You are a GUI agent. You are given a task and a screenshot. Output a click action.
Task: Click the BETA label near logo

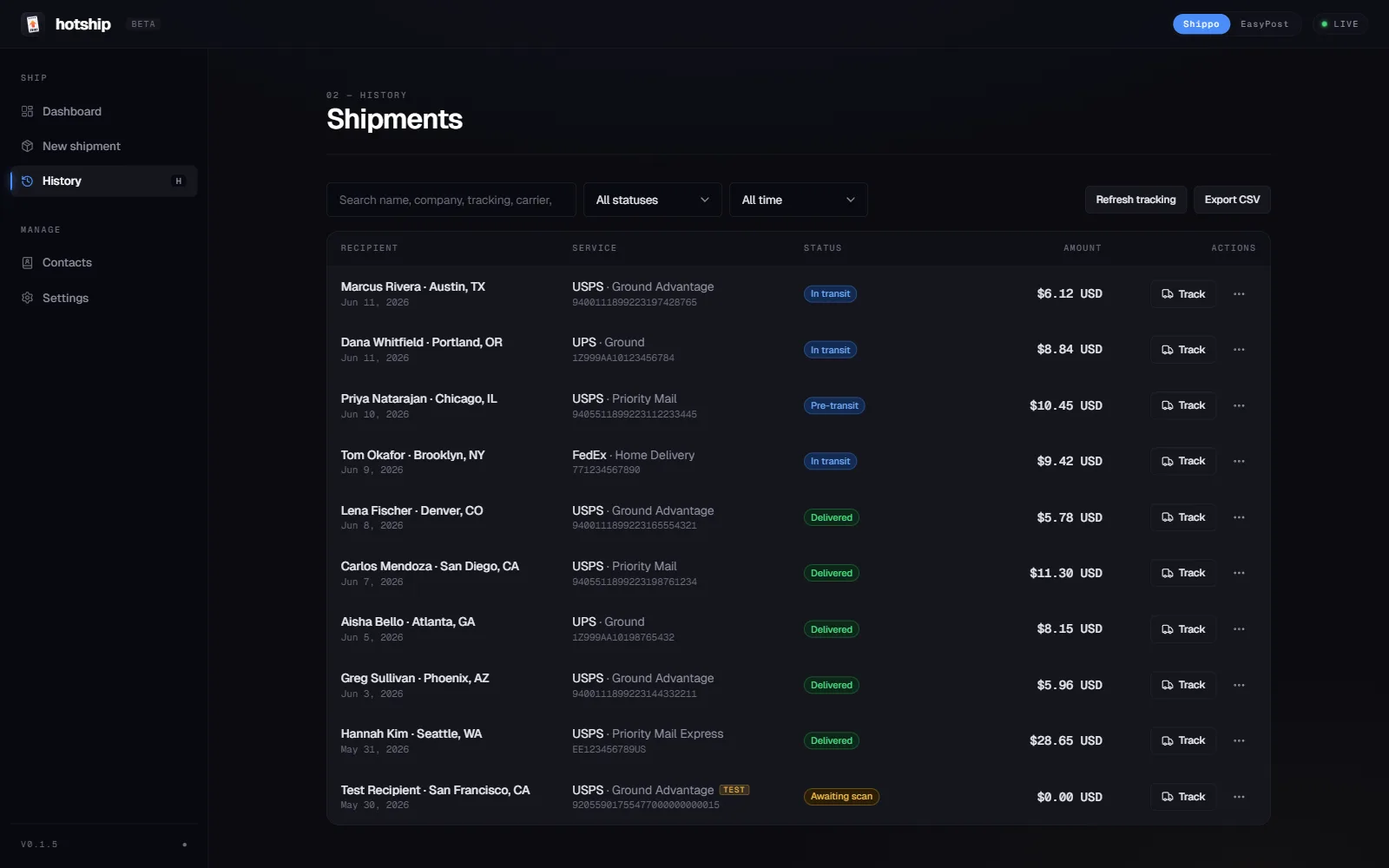coord(143,24)
